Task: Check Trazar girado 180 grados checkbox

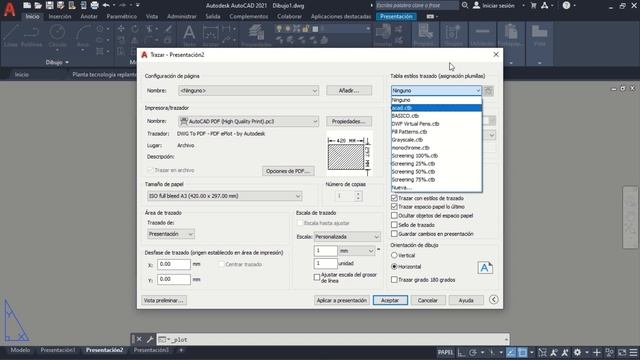Action: [x=394, y=280]
